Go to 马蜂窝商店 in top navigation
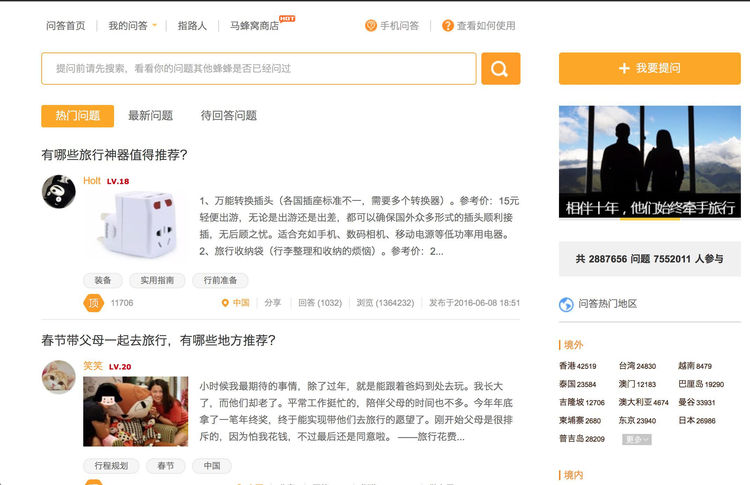This screenshot has width=750, height=485. [x=254, y=26]
